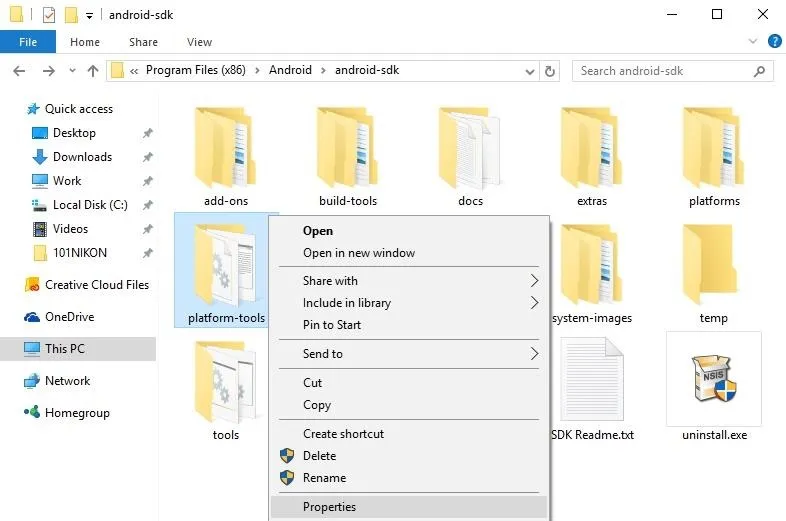
Task: Select This PC in the sidebar
Action: point(78,349)
